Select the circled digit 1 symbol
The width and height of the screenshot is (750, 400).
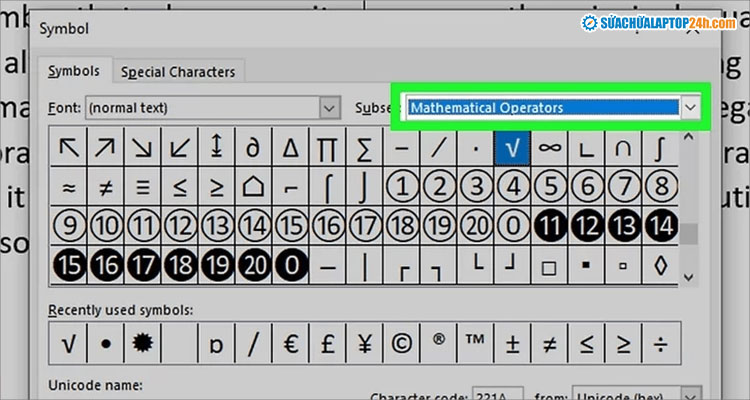402,187
